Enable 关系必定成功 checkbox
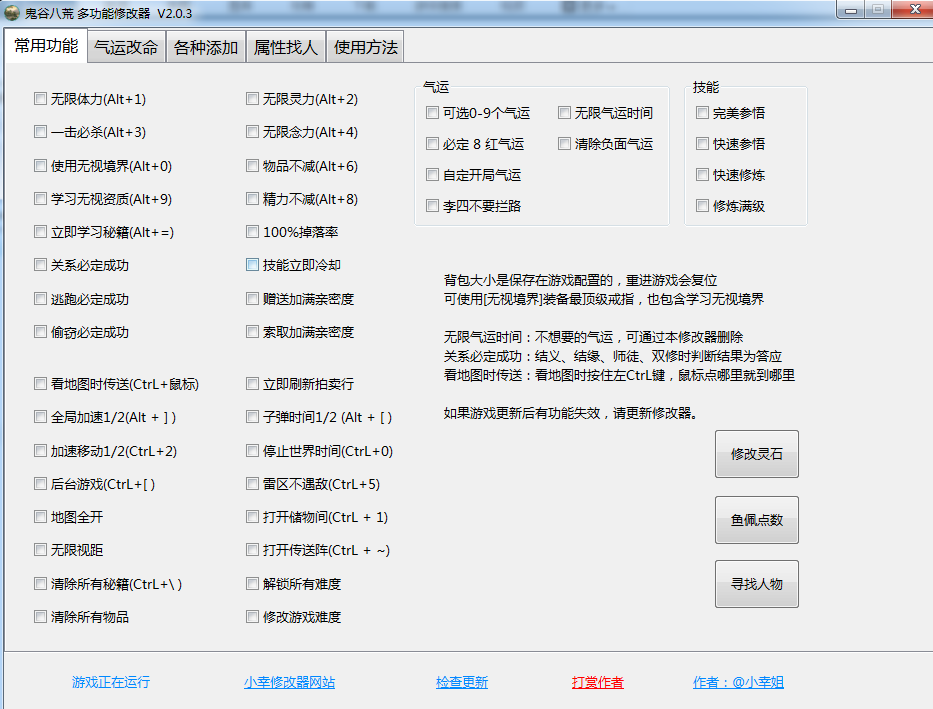This screenshot has height=709, width=933. [x=40, y=265]
